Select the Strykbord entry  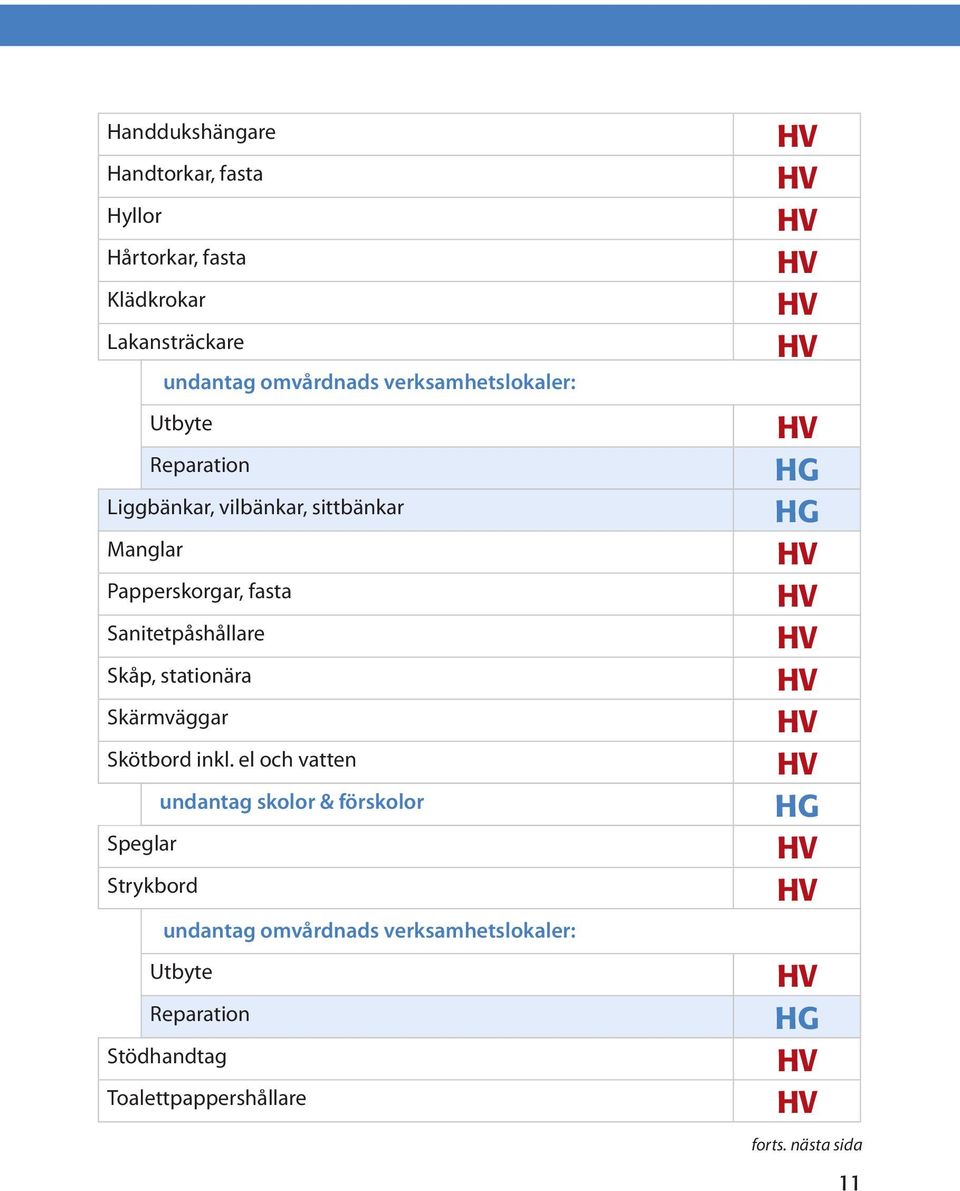coord(152,886)
